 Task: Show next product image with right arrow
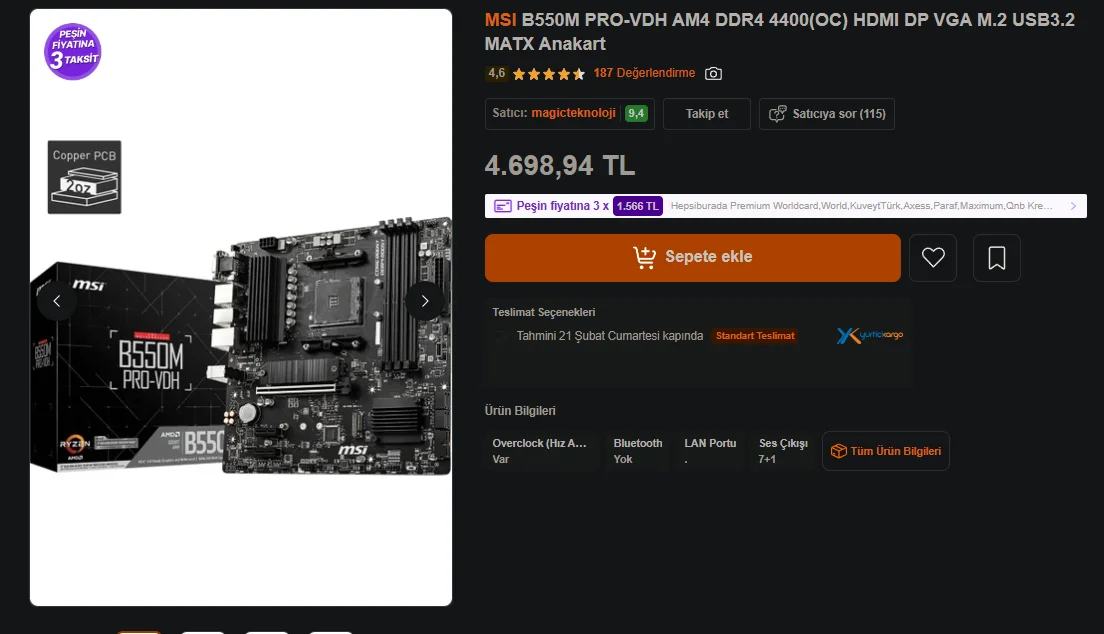pos(425,301)
